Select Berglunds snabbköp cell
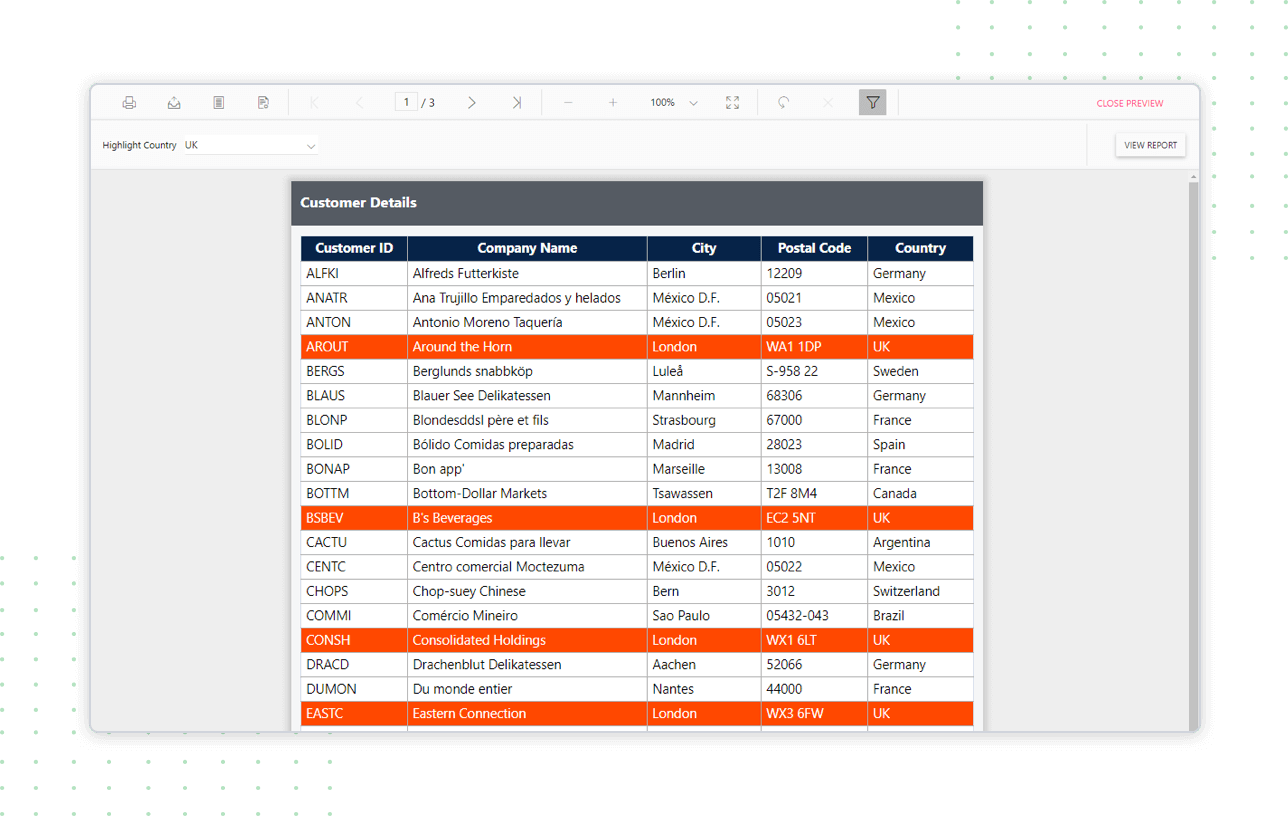The height and width of the screenshot is (816, 1288). (527, 371)
